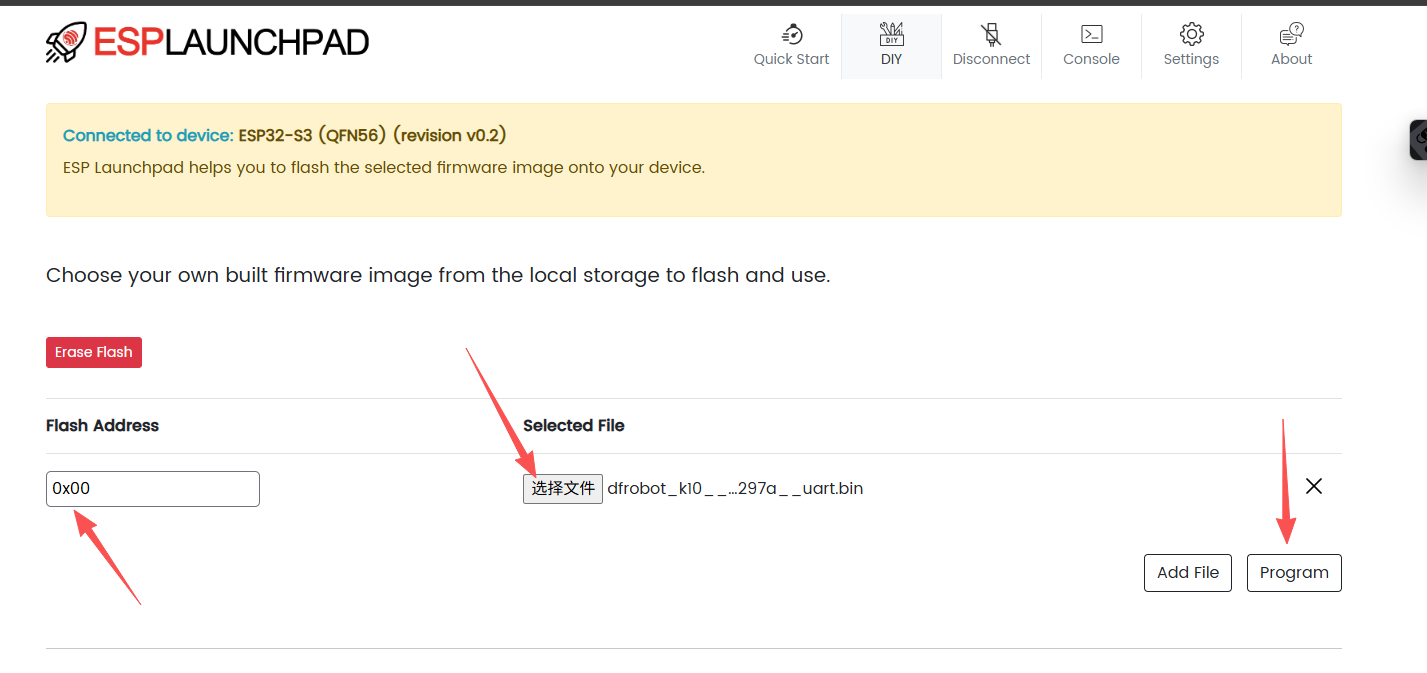Click the Flash Address column header
This screenshot has width=1427, height=673.
pos(102,425)
